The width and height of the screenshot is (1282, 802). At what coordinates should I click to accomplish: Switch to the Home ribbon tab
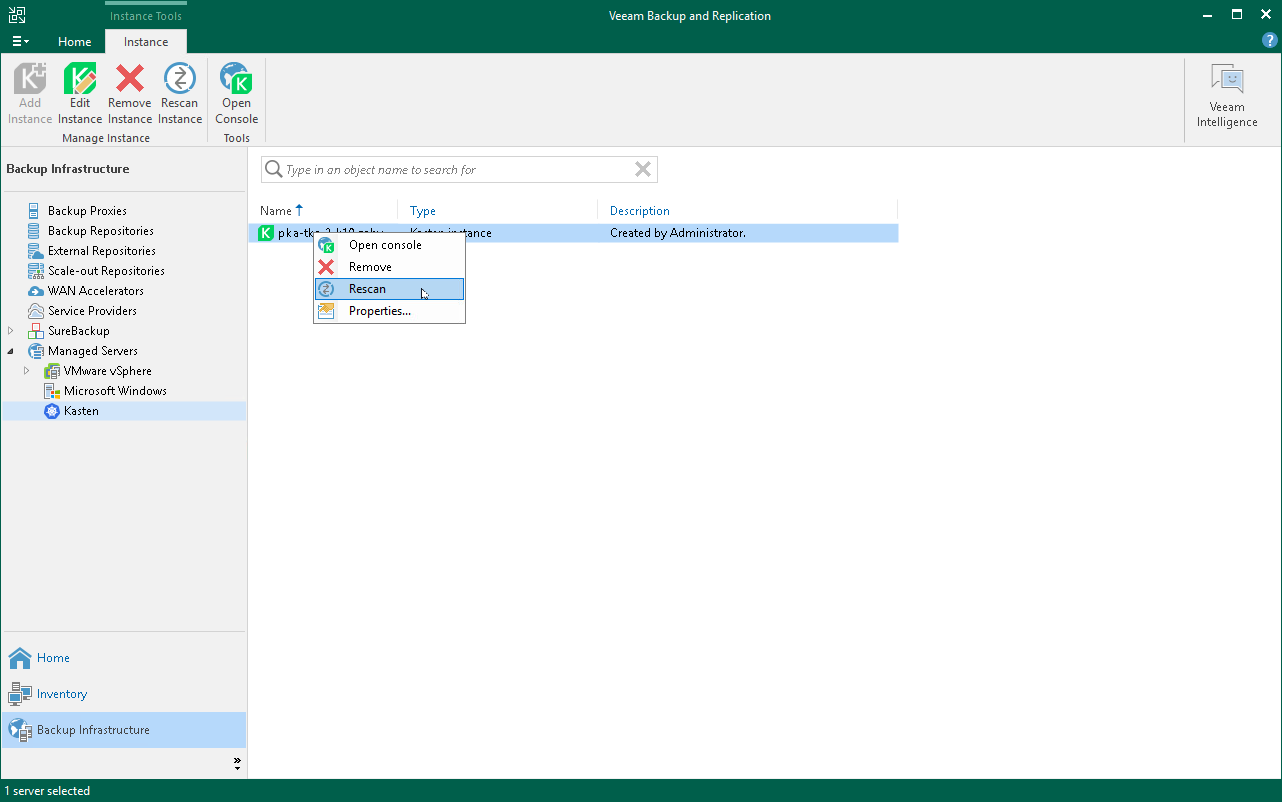click(75, 42)
